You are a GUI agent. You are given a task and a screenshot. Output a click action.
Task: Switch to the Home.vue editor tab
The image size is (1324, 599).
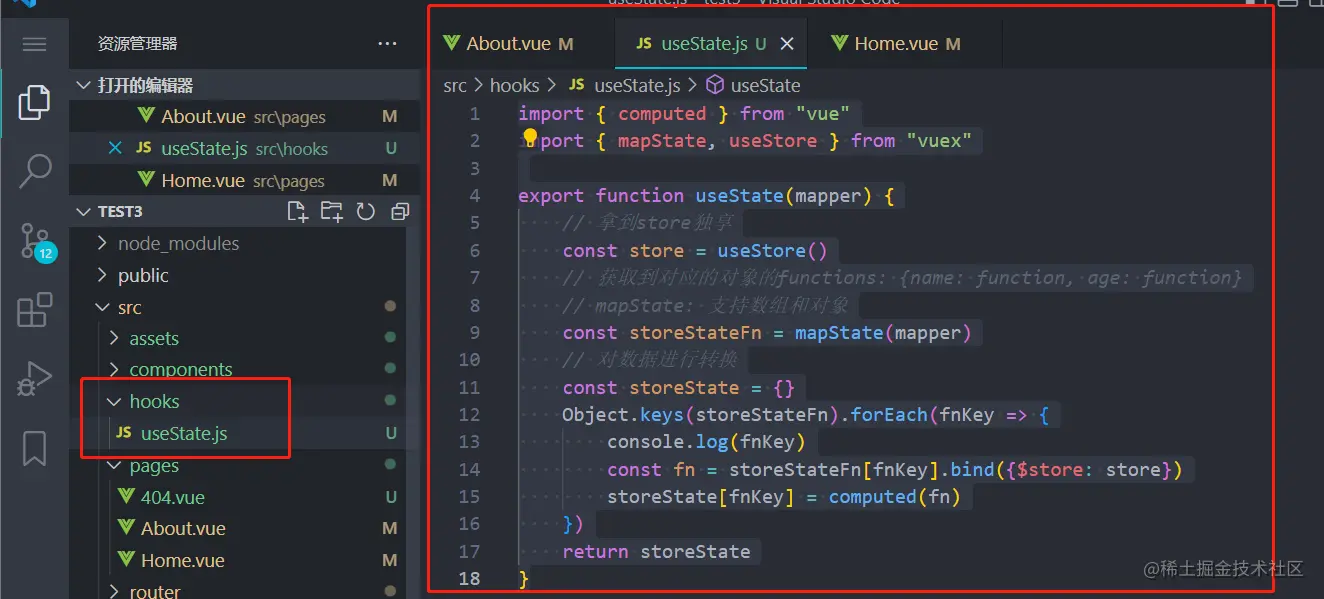point(896,44)
